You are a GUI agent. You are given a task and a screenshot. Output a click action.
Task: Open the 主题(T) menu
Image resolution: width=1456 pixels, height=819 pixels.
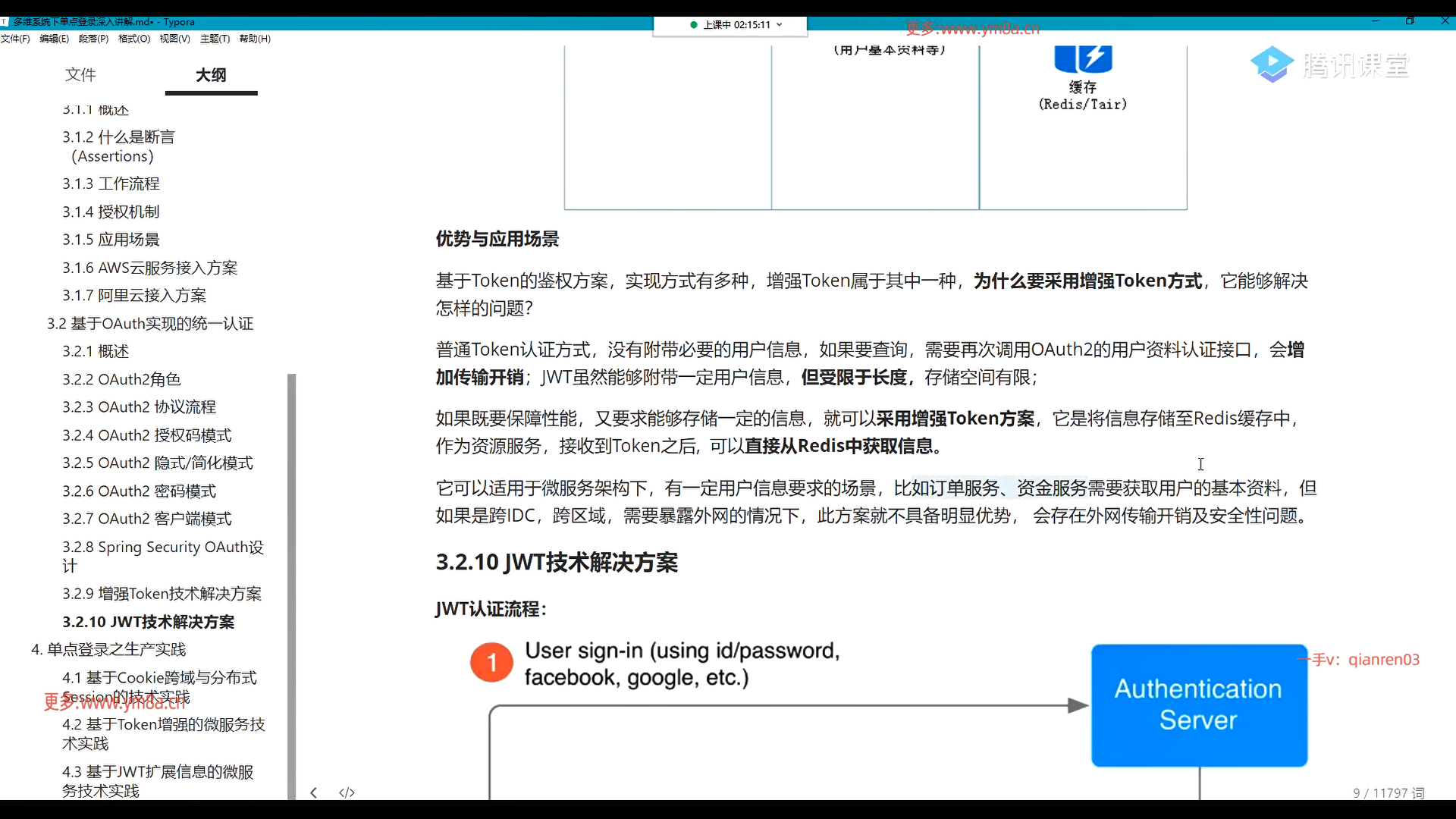pos(215,39)
